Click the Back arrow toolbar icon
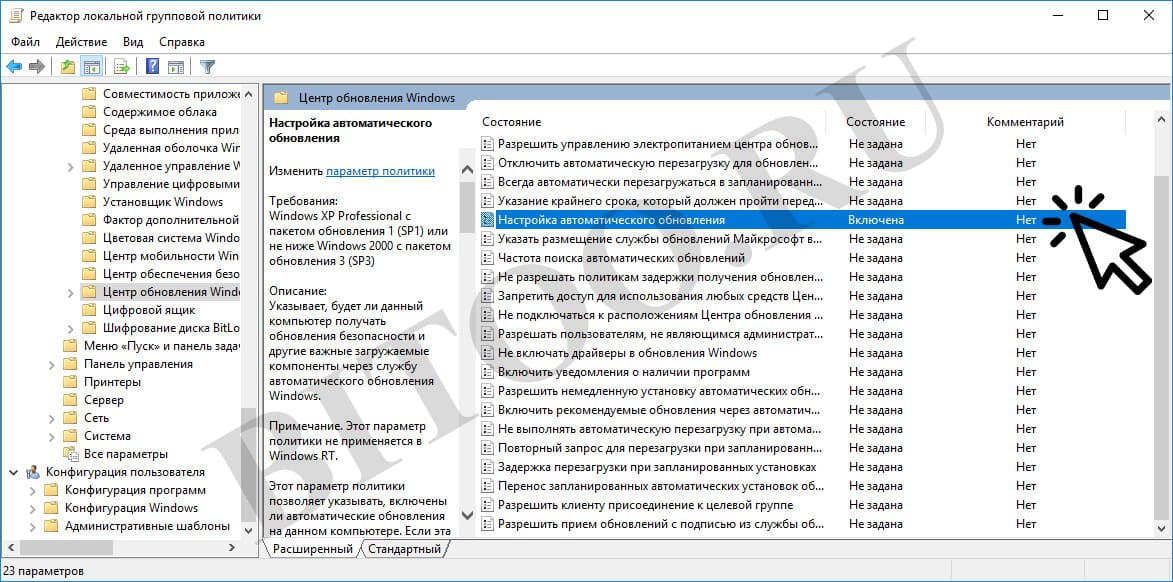 click(14, 67)
